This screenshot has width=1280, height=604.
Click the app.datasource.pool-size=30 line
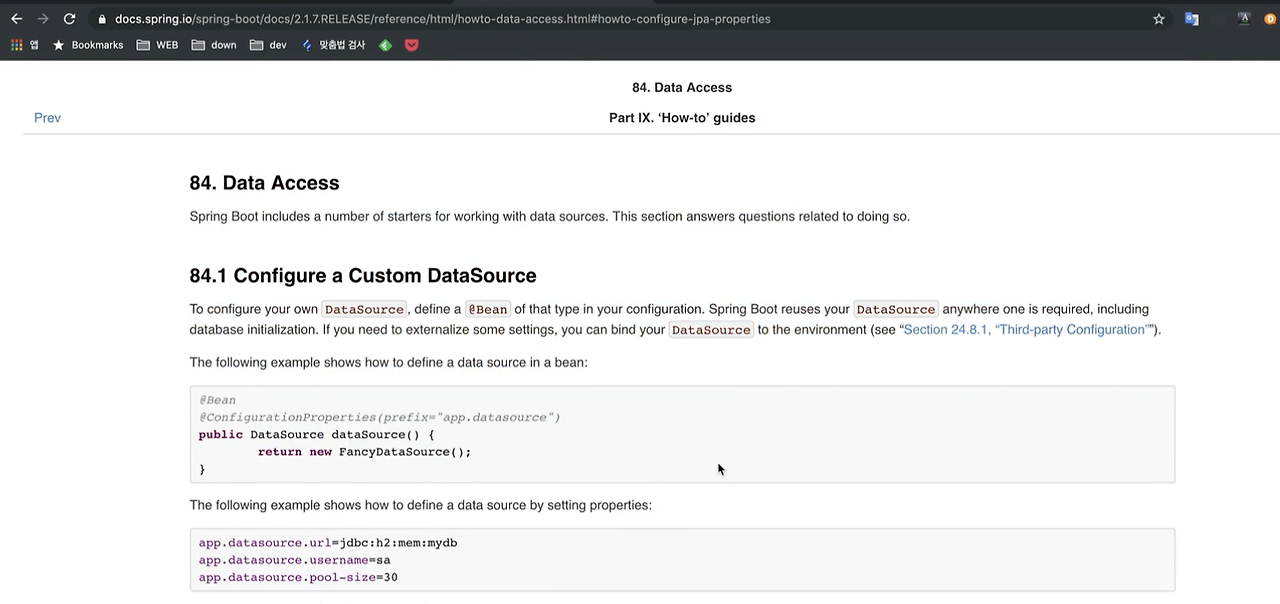298,577
